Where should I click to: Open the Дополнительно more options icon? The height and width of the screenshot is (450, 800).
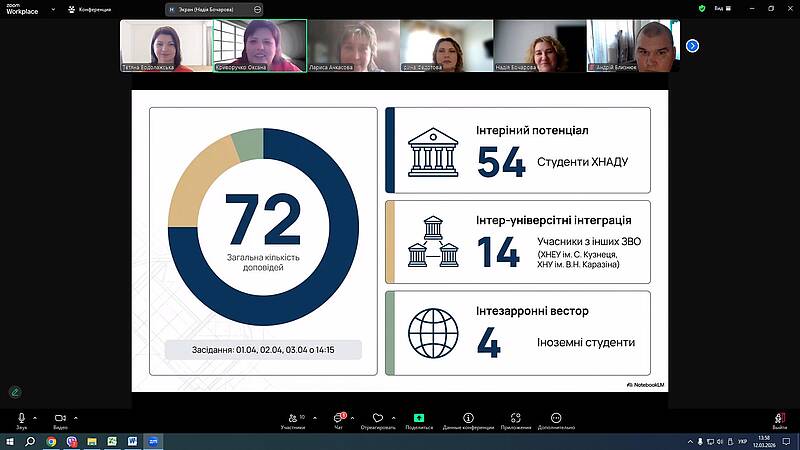coord(556,418)
